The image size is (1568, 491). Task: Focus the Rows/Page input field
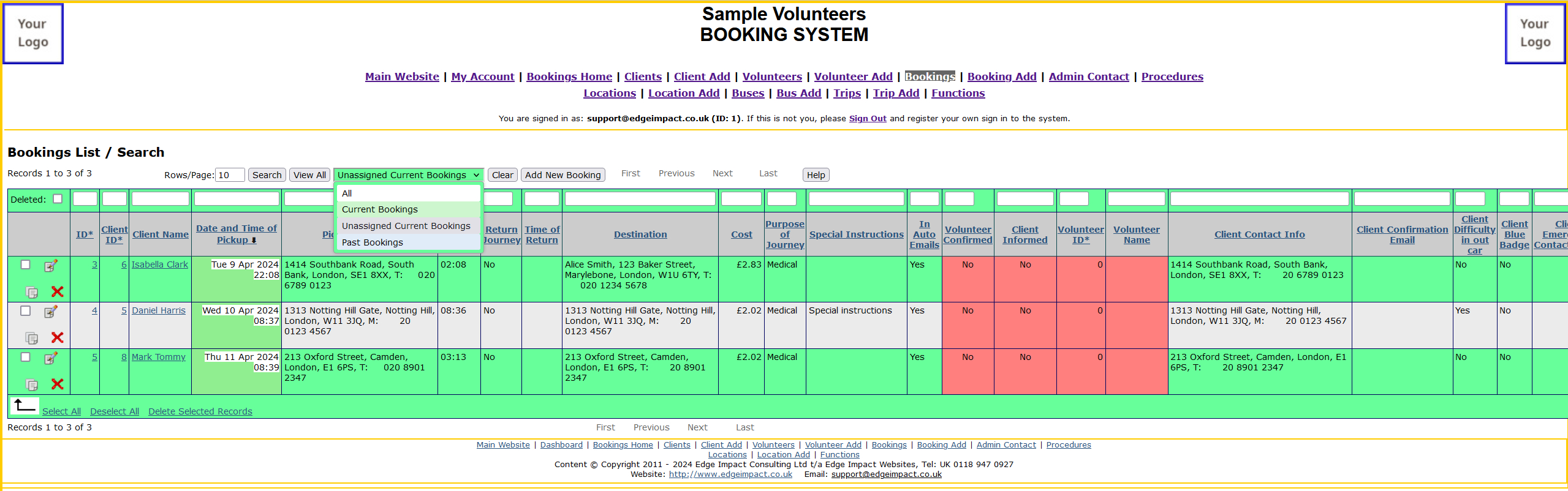click(230, 175)
